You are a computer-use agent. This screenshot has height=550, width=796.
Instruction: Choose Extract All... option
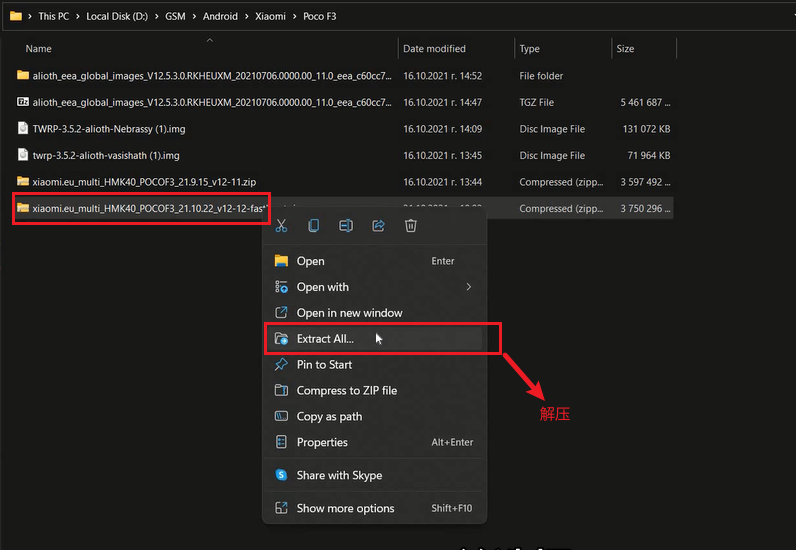click(375, 339)
